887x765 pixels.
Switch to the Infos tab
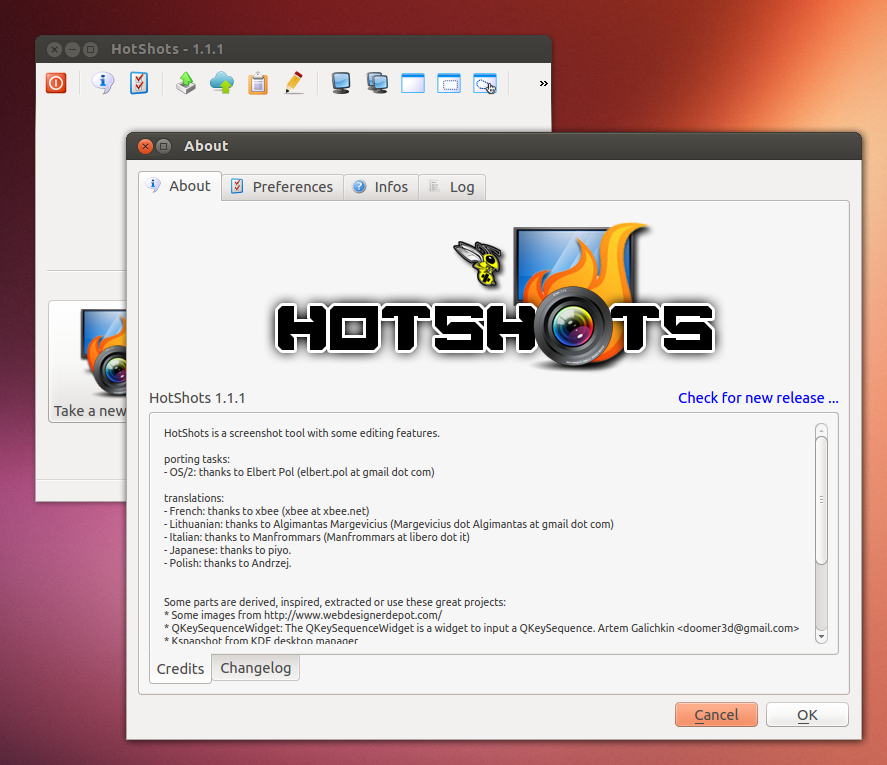click(x=381, y=187)
